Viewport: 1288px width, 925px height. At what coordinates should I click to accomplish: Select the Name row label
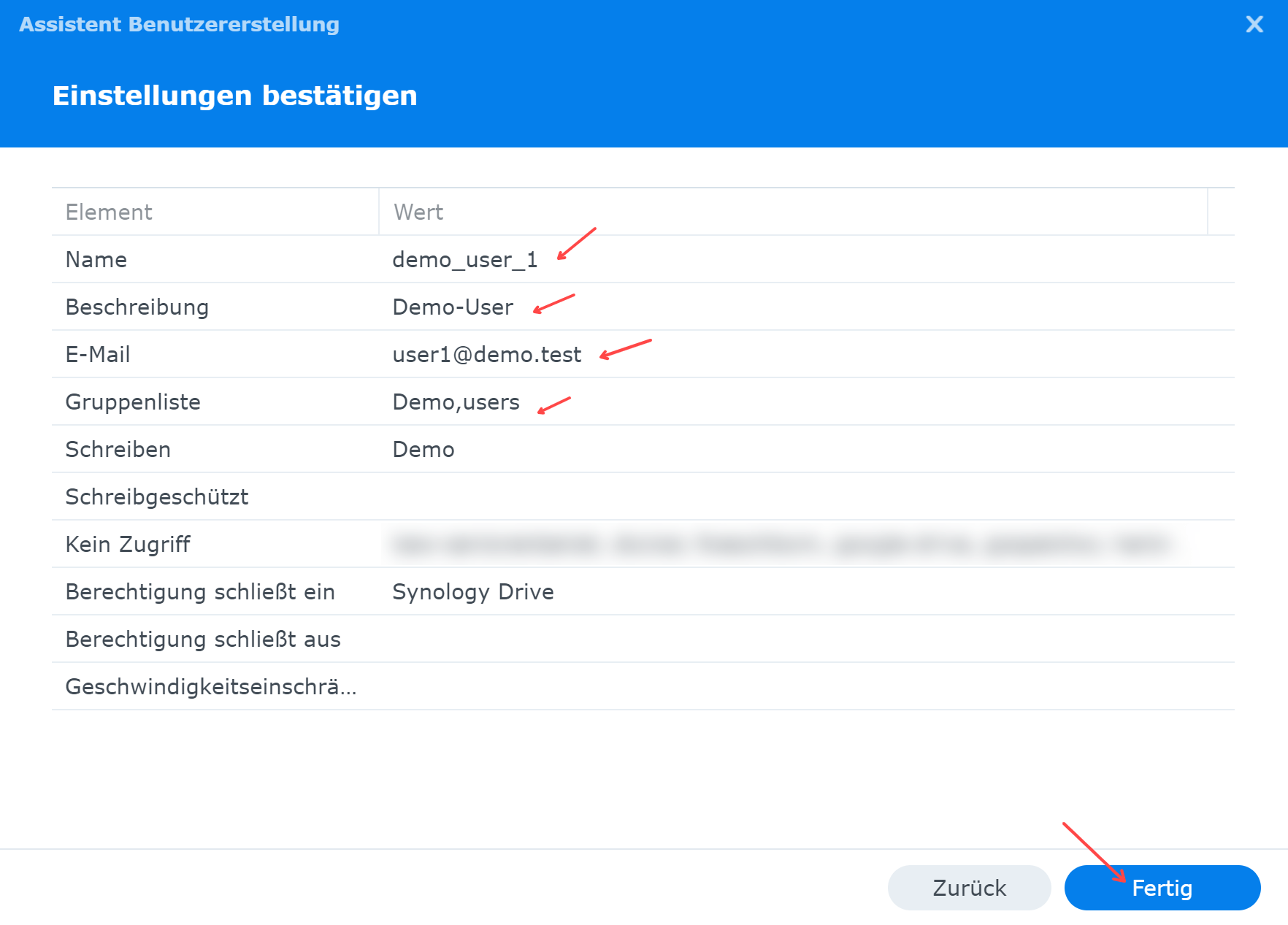point(96,260)
